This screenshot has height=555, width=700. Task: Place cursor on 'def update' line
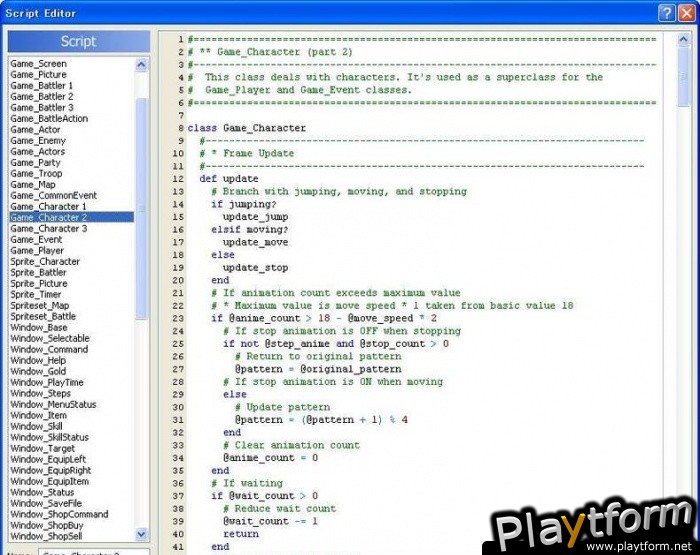[229, 179]
